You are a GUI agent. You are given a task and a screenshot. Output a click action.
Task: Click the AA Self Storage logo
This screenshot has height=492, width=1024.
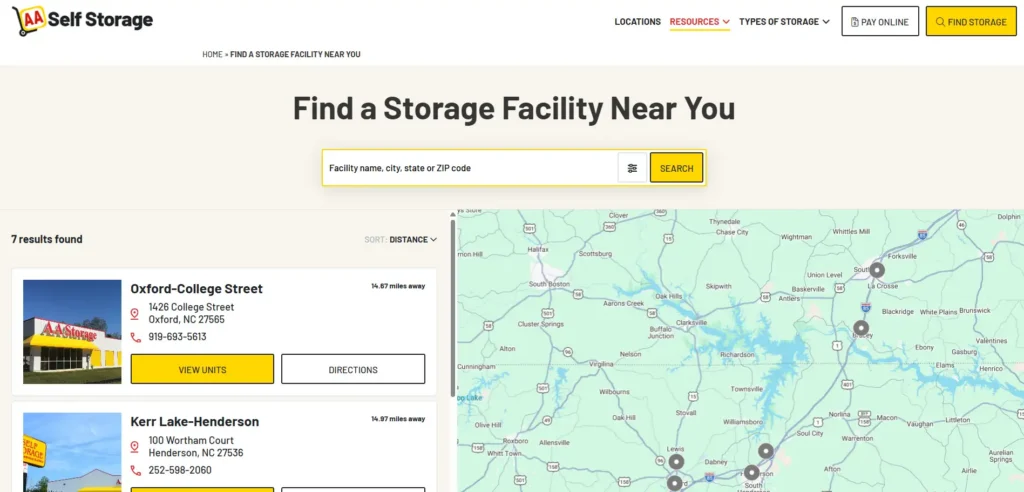click(x=82, y=20)
